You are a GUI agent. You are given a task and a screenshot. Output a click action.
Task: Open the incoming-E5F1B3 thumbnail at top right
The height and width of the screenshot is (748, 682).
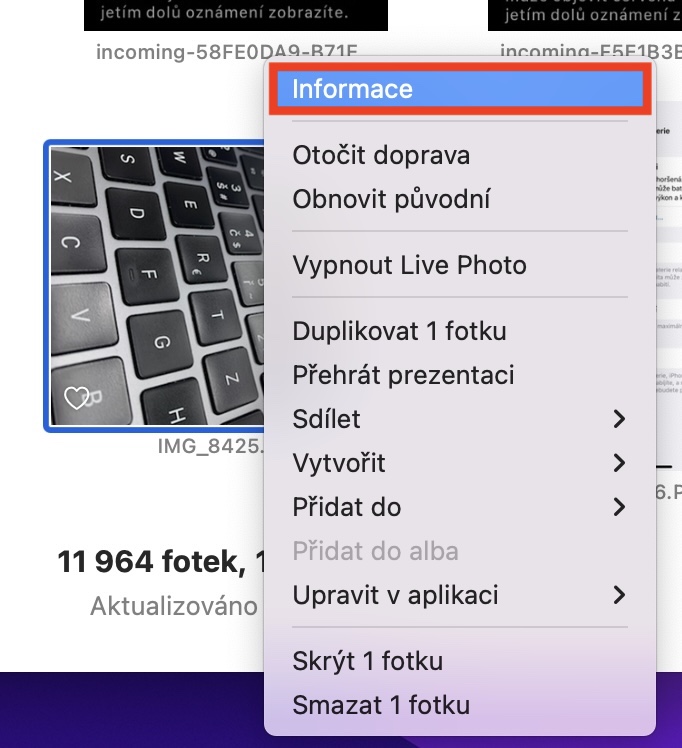coord(585,15)
